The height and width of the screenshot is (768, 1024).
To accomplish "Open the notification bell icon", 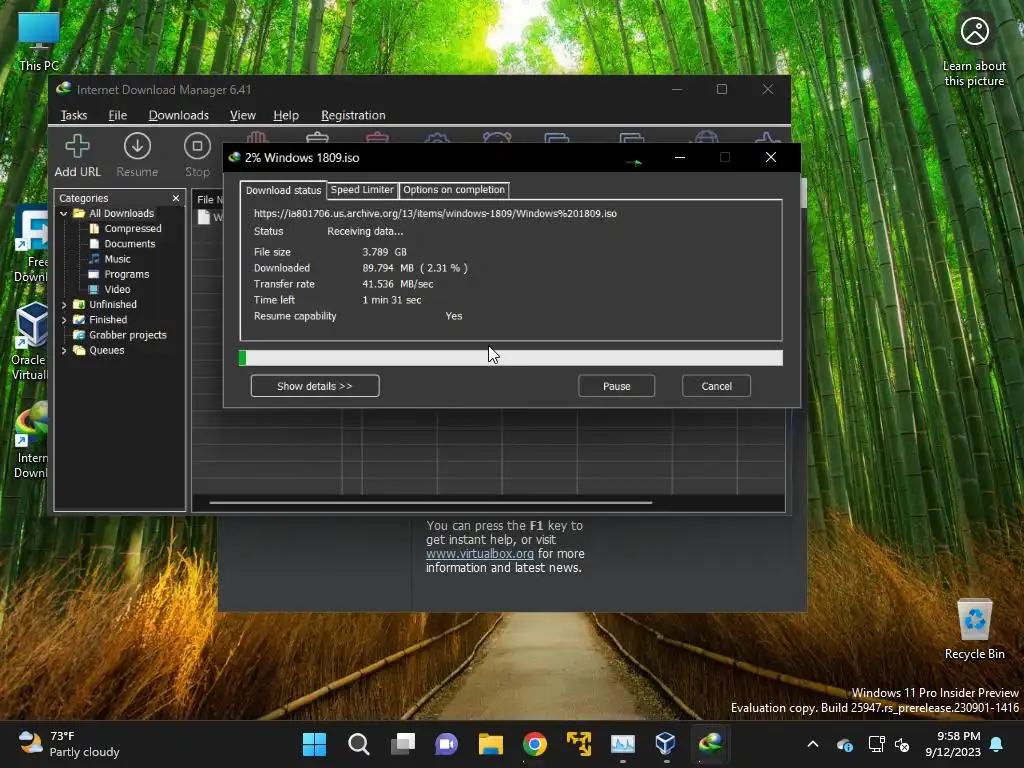I will 997,744.
